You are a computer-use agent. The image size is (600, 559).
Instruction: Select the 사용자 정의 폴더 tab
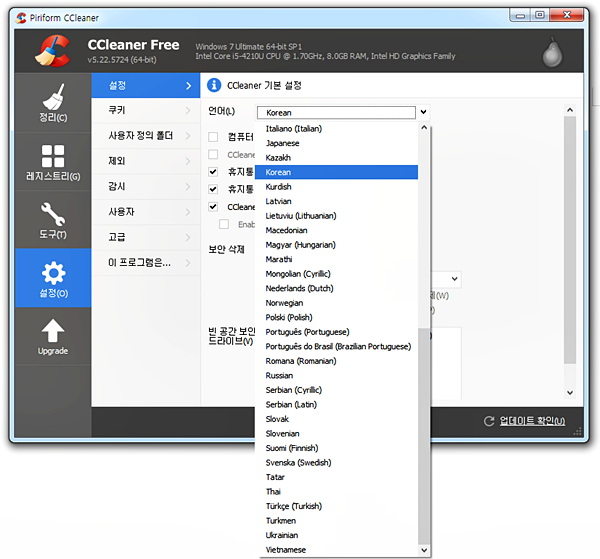[146, 135]
